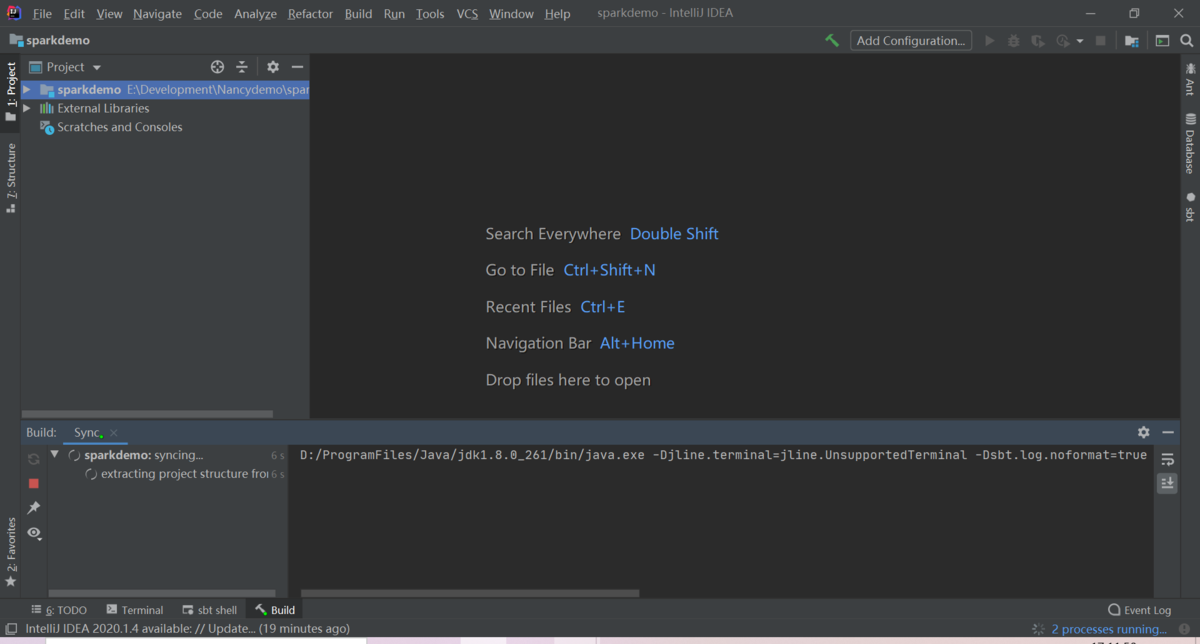Screen dimensions: 1200x644
Task: Click the tool windows icon in status bar
Action: tap(11, 629)
